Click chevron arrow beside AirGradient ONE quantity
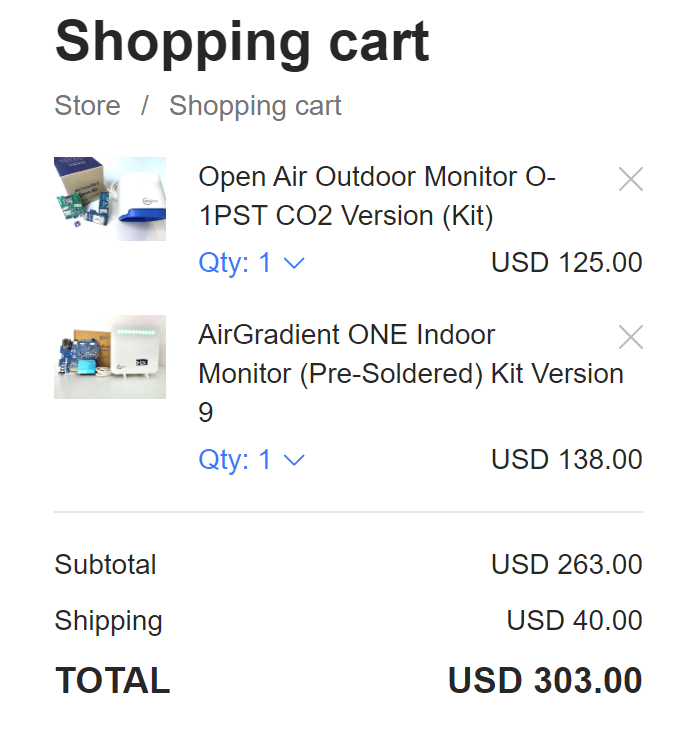This screenshot has height=733, width=686. pos(295,461)
